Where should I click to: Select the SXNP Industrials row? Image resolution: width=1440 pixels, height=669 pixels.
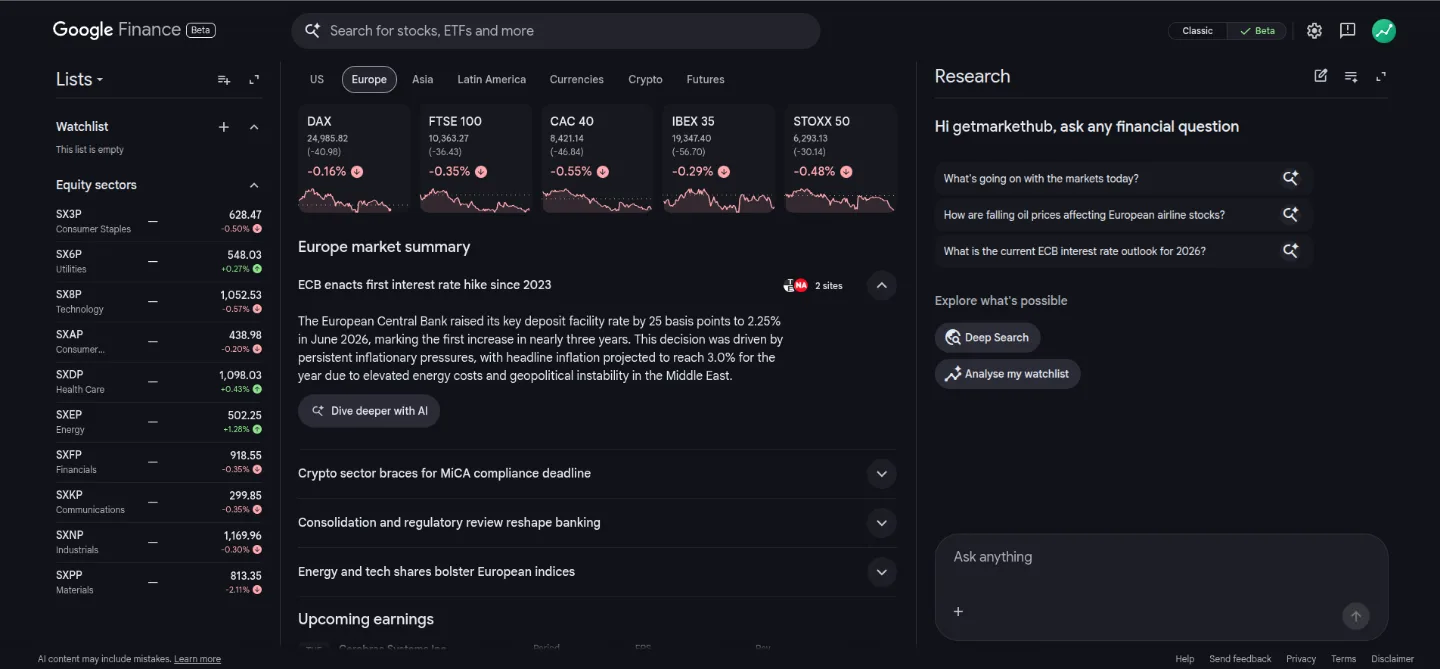pyautogui.click(x=159, y=542)
